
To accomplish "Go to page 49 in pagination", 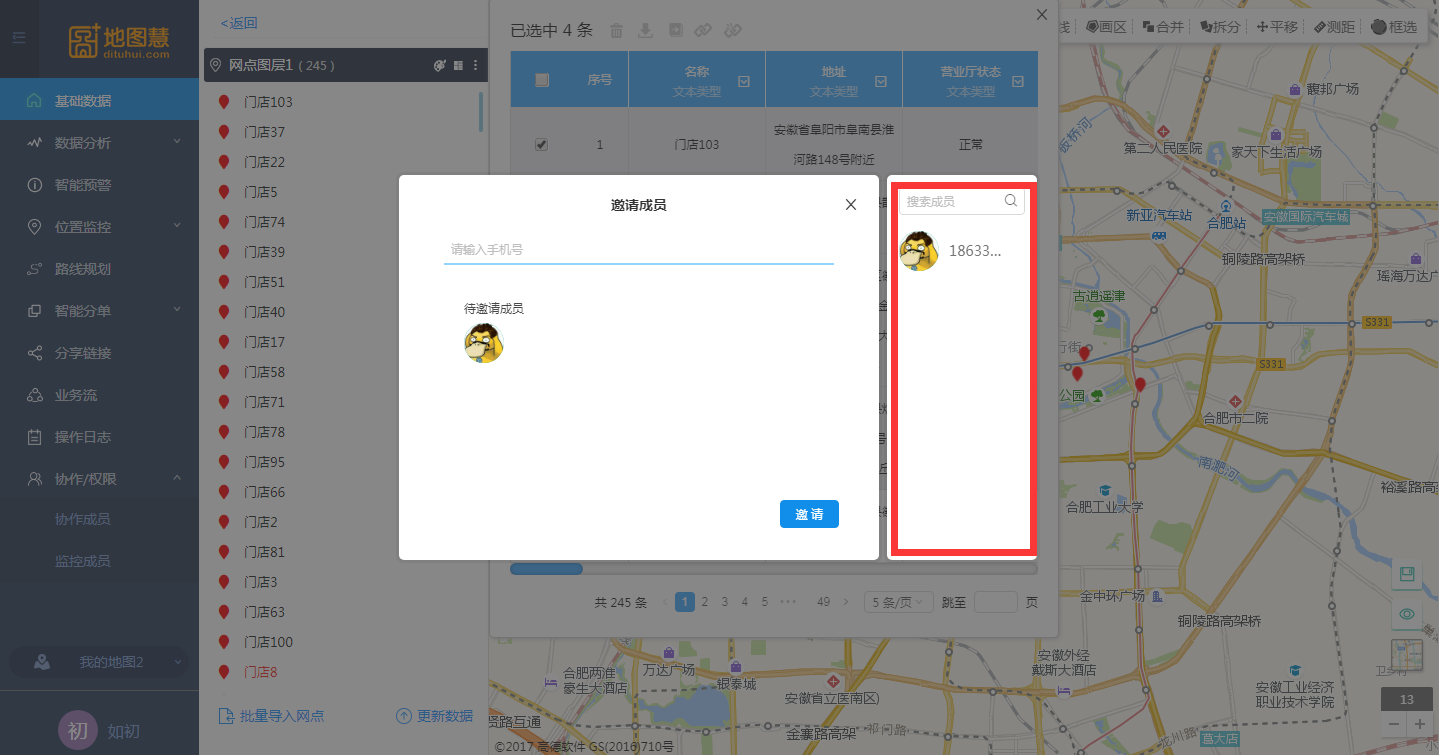I will tap(824, 602).
